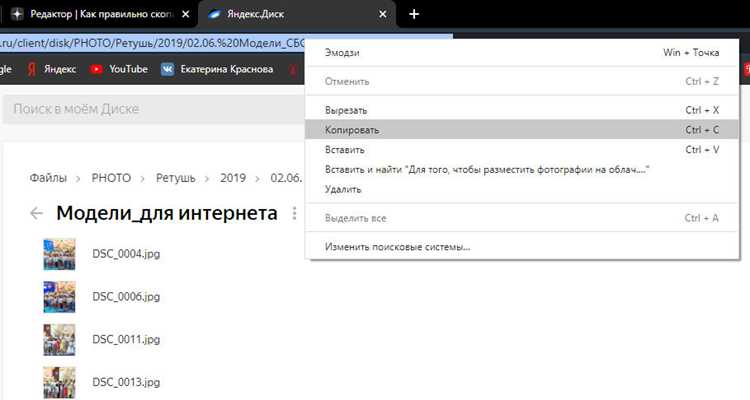Click Вставить и найти menu entry

click(522, 169)
